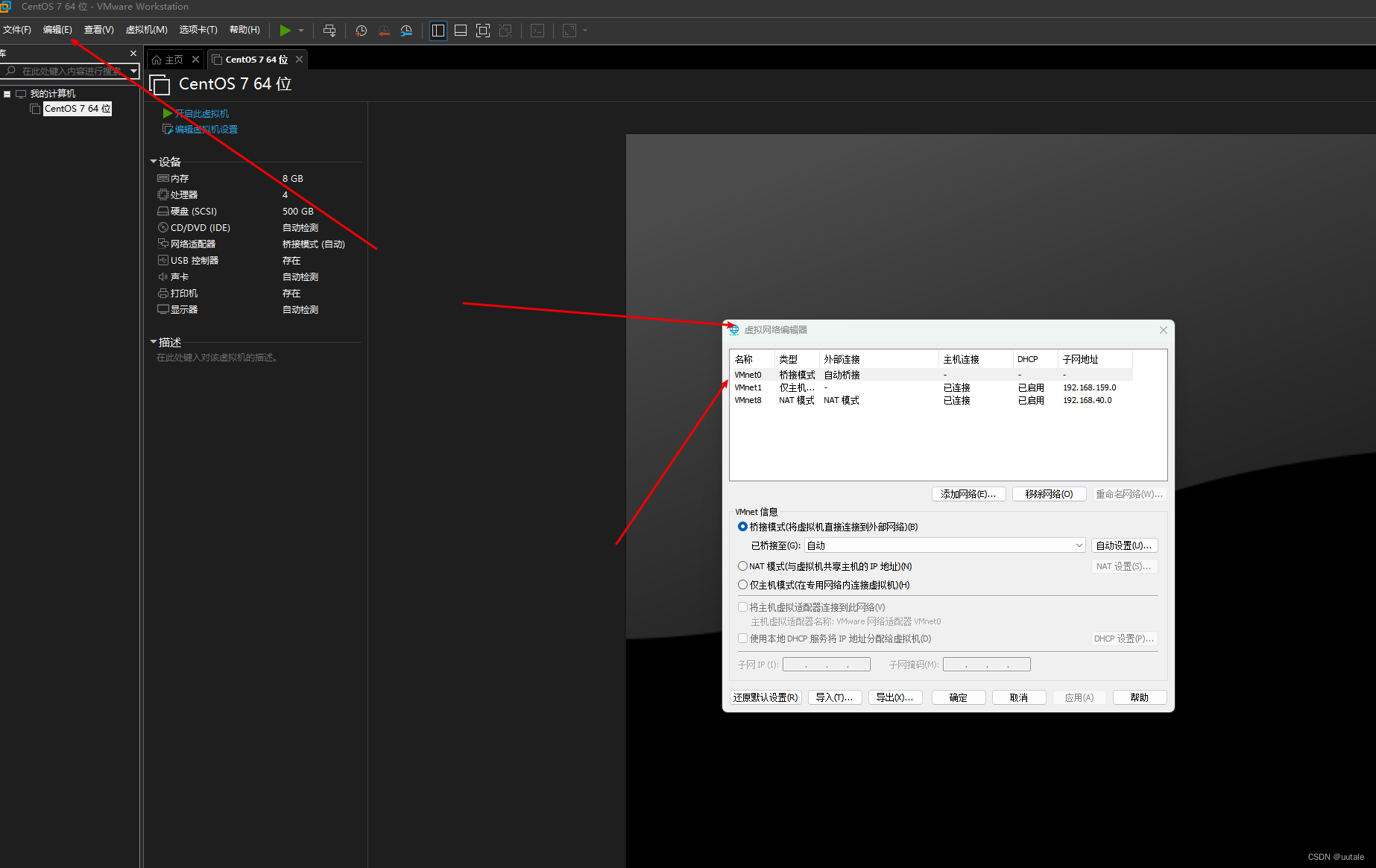Screen dimensions: 1376x868
Task: Close the library side panel
Action: pos(133,54)
